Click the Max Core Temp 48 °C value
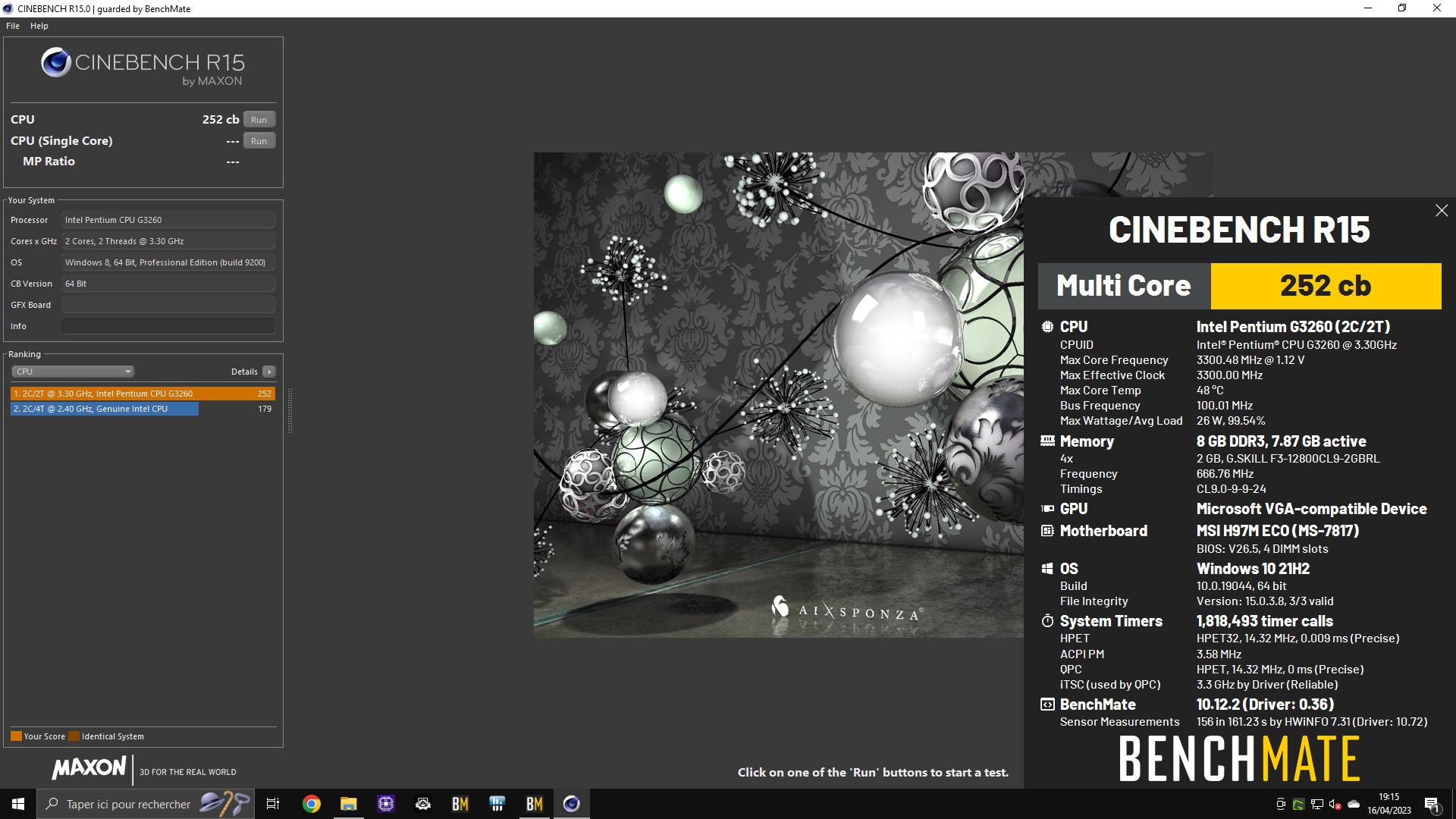Viewport: 1456px width, 819px height. tap(1210, 391)
